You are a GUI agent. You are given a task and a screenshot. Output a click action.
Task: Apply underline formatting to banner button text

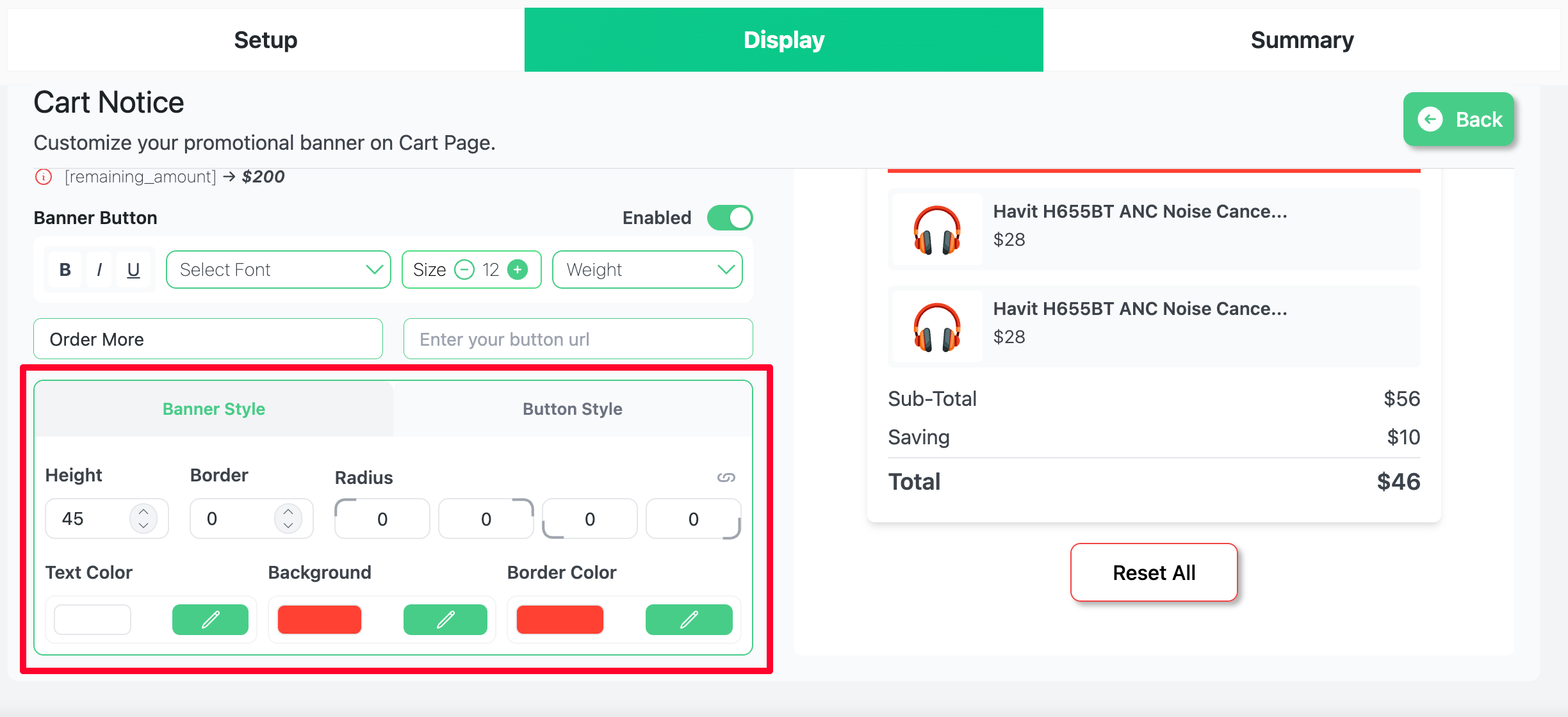(133, 270)
